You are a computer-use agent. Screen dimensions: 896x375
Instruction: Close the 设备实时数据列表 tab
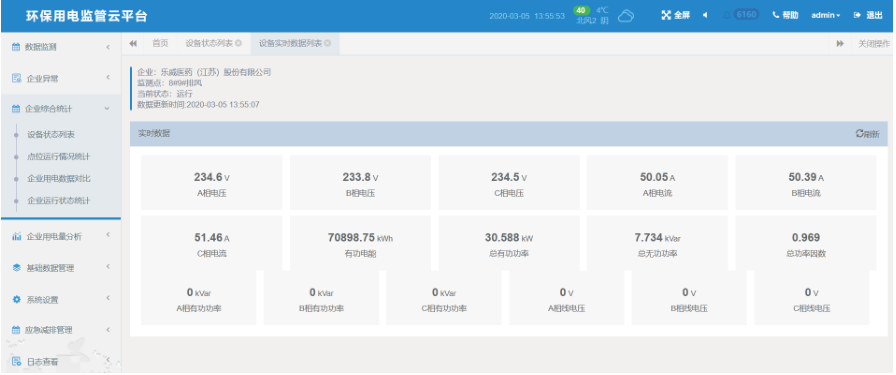327,43
